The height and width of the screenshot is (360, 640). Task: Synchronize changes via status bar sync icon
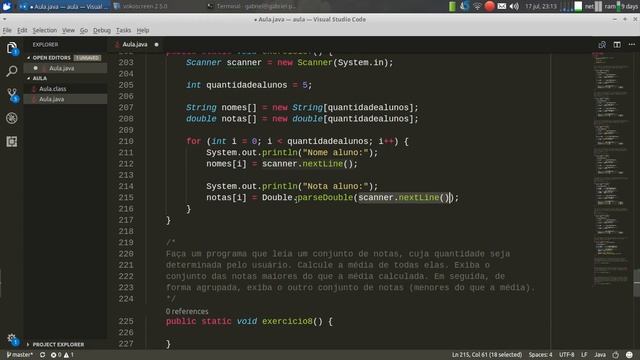click(42, 355)
